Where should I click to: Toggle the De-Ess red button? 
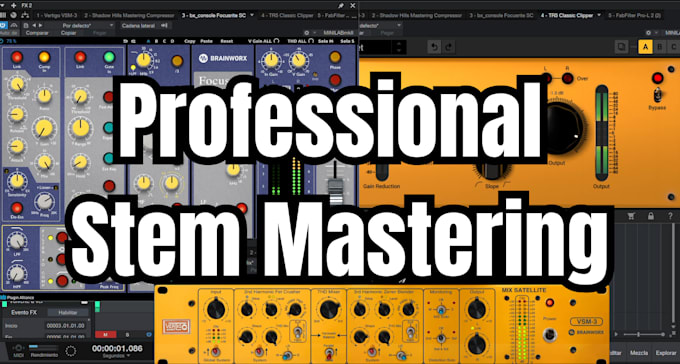tap(17, 207)
